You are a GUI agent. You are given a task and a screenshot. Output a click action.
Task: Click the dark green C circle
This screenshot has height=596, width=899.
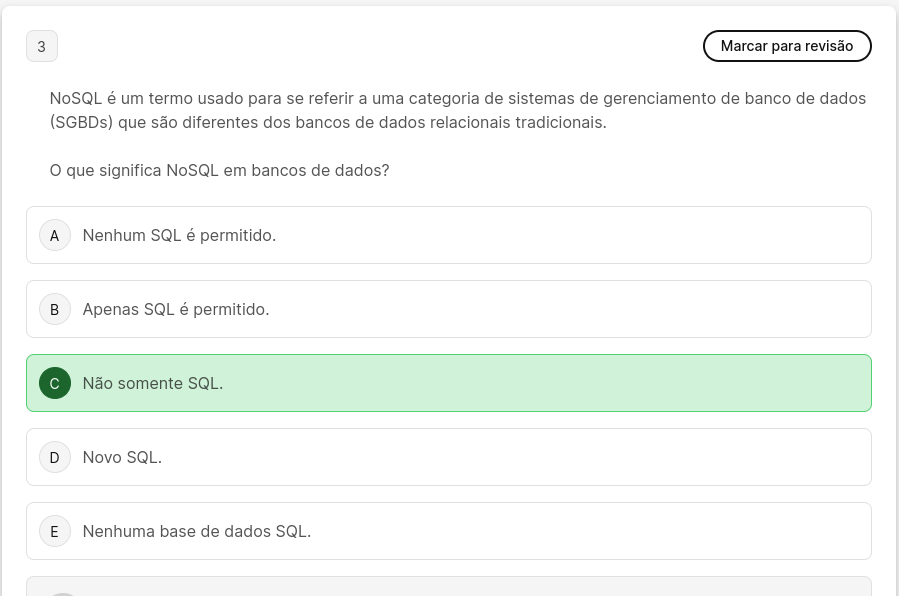[55, 383]
